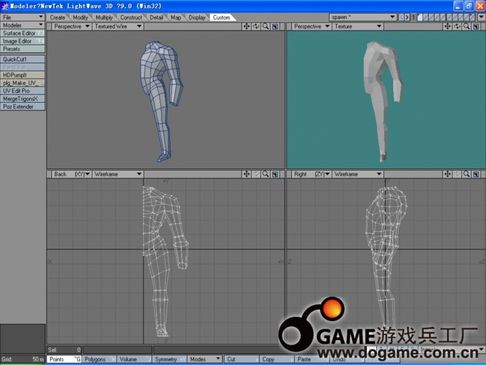Screen dimensions: 486x365
Task: Click zoom magnifier in top-left Perspective viewport
Action: pos(266,26)
